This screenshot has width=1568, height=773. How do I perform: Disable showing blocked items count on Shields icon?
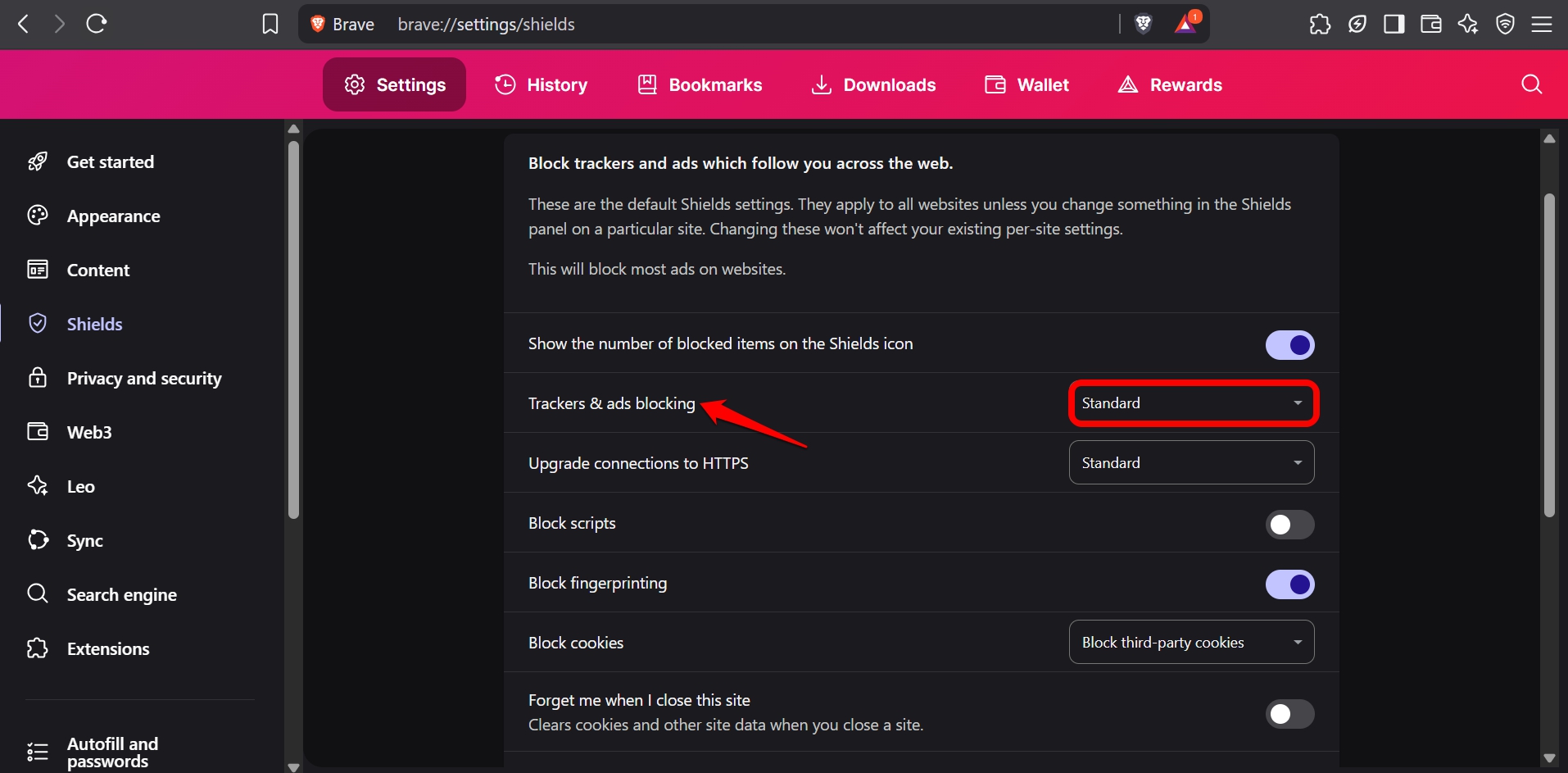1289,345
